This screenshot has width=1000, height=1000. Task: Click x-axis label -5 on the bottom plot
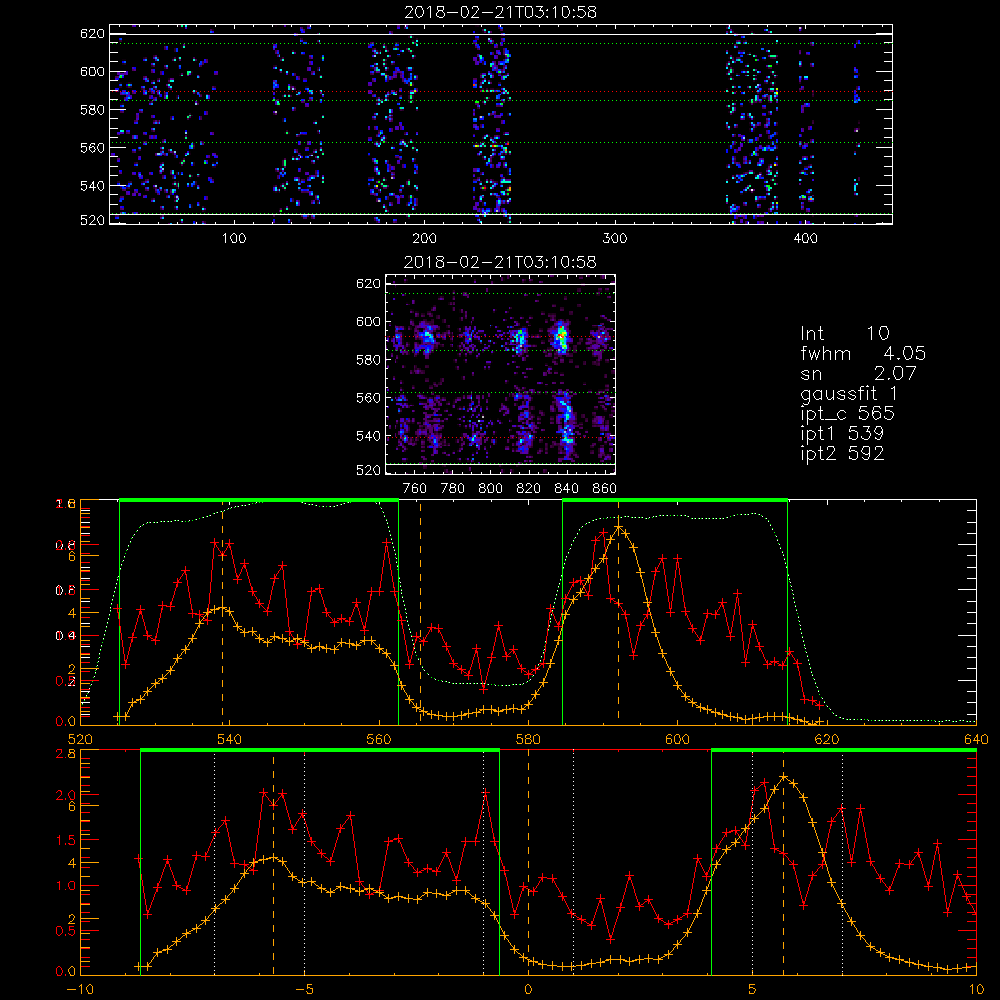304,989
